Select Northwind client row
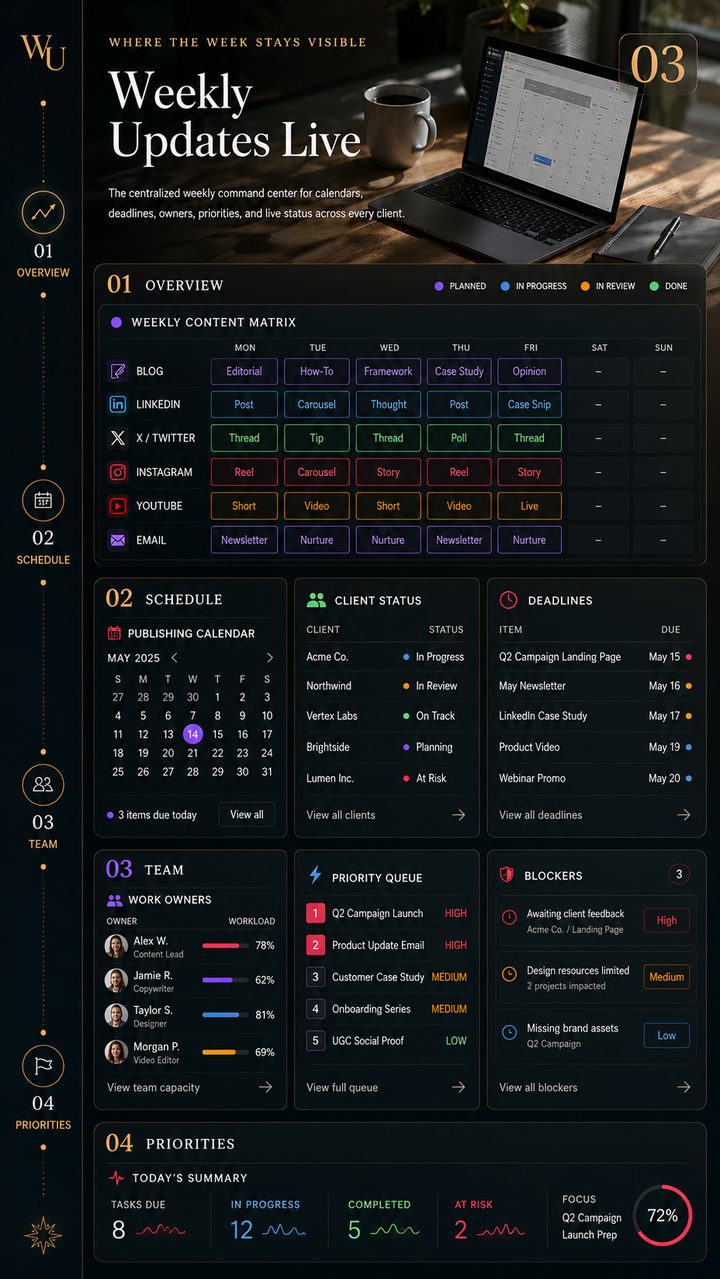 coord(385,686)
